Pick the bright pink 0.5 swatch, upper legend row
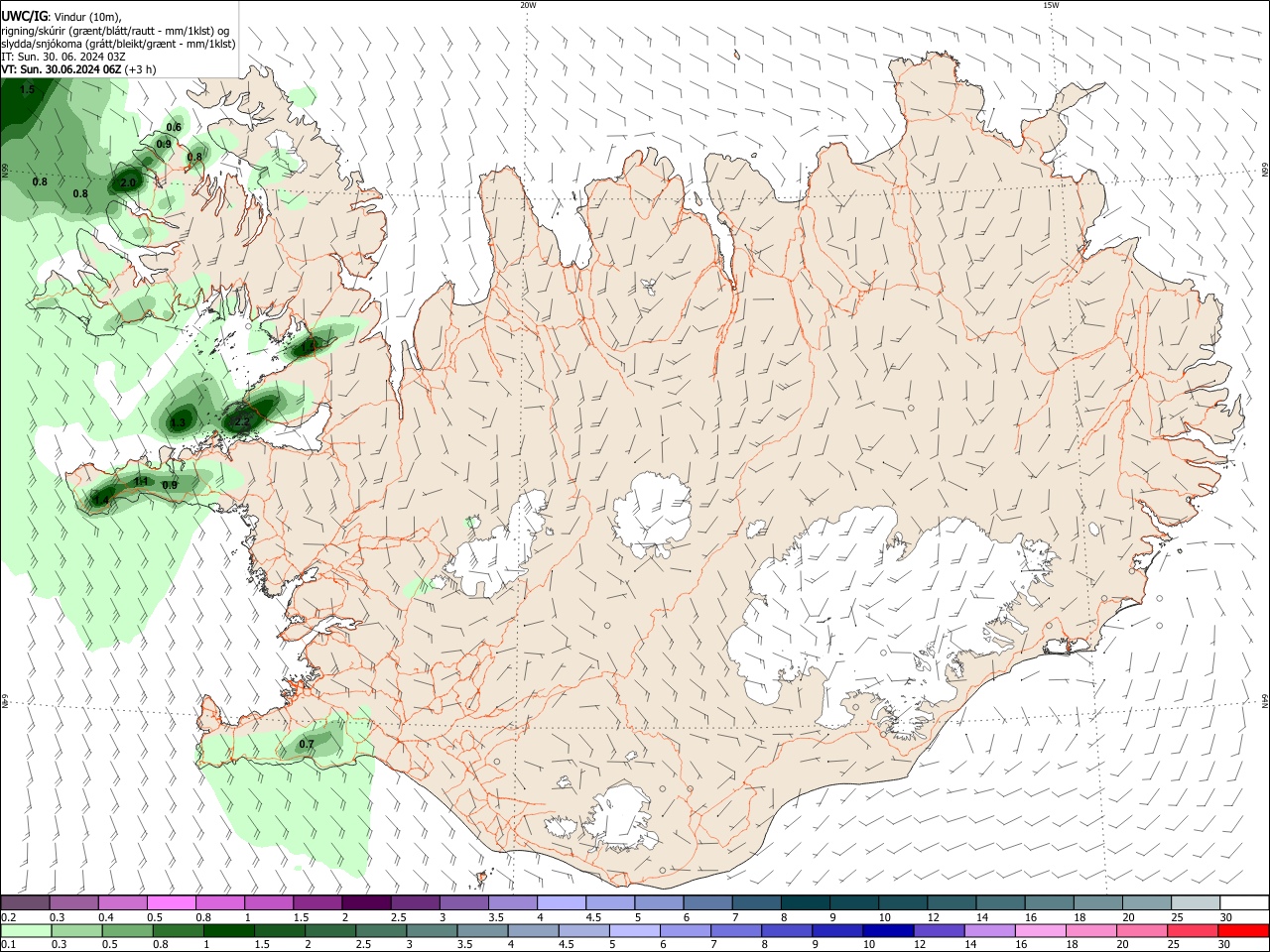The width and height of the screenshot is (1270, 952). tap(172, 902)
